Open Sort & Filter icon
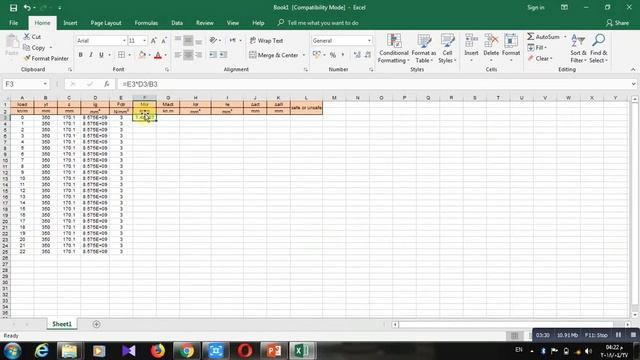 click(578, 41)
